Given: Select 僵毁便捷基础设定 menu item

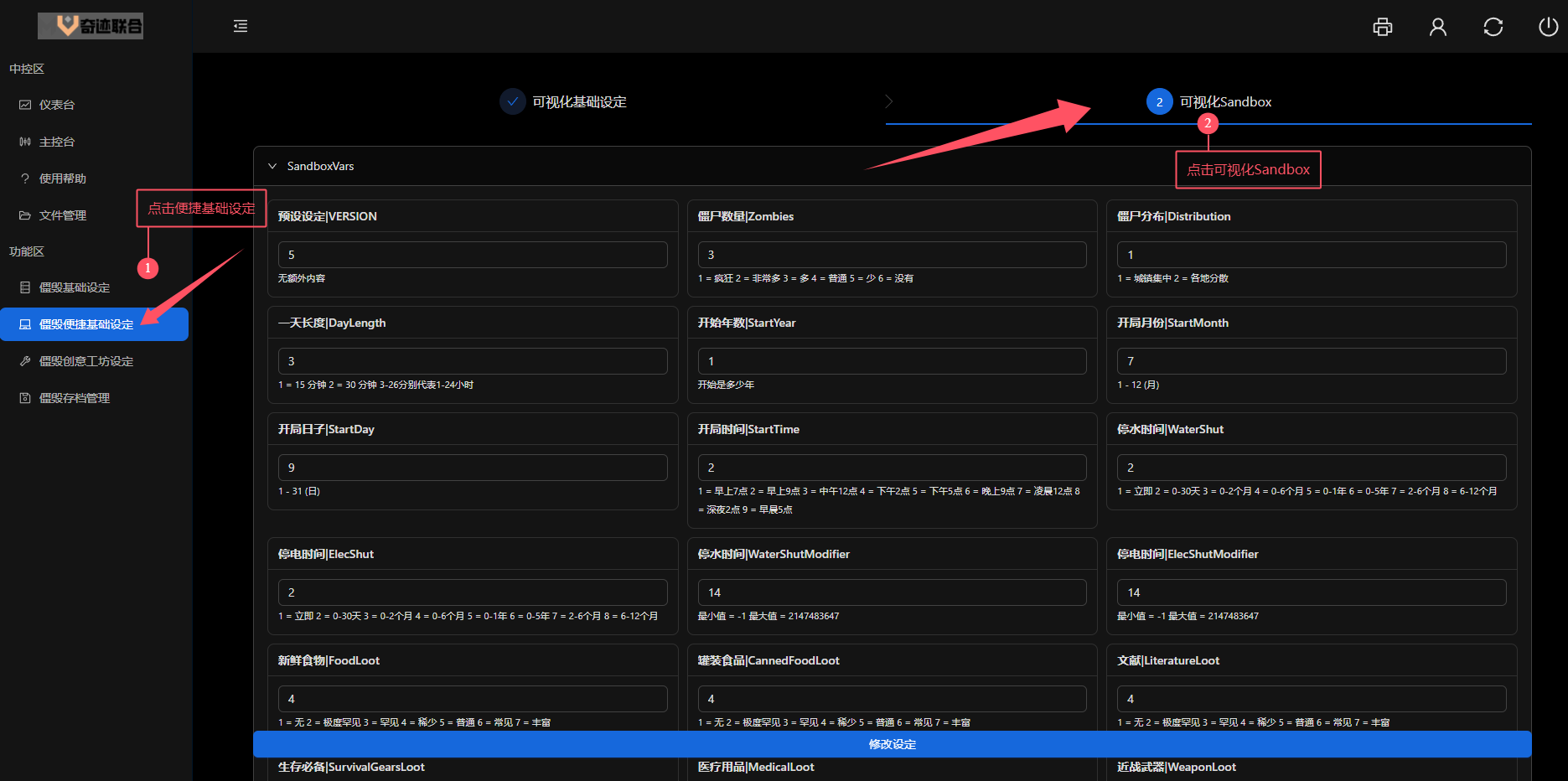Looking at the screenshot, I should [x=94, y=324].
